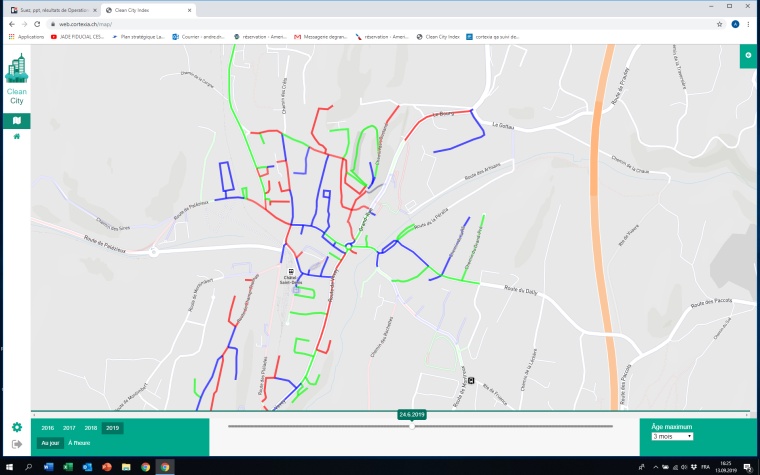Open the map view from sidebar
Screen dimensions: 760x475
16,120
